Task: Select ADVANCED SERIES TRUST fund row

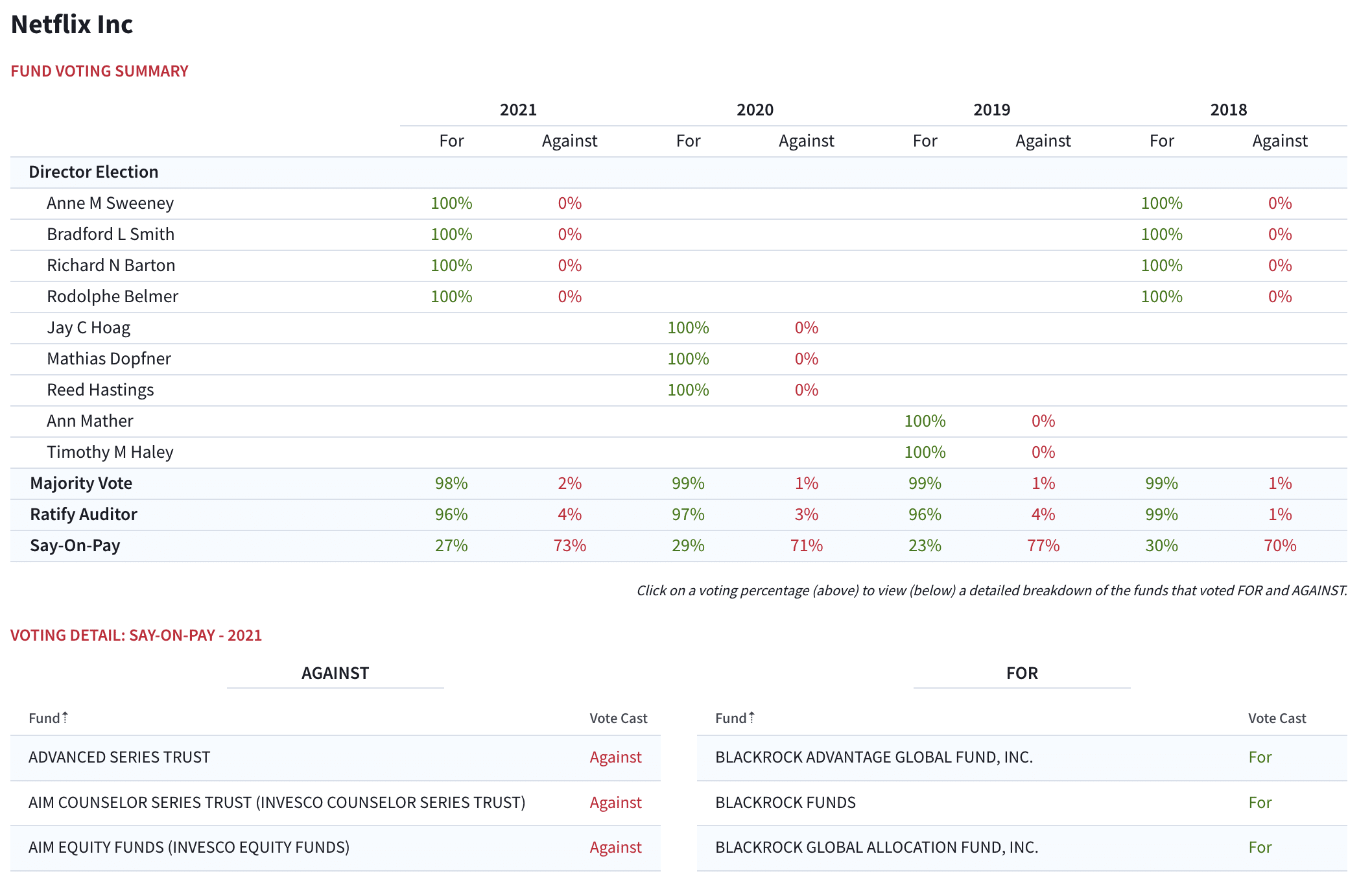Action: click(x=335, y=757)
